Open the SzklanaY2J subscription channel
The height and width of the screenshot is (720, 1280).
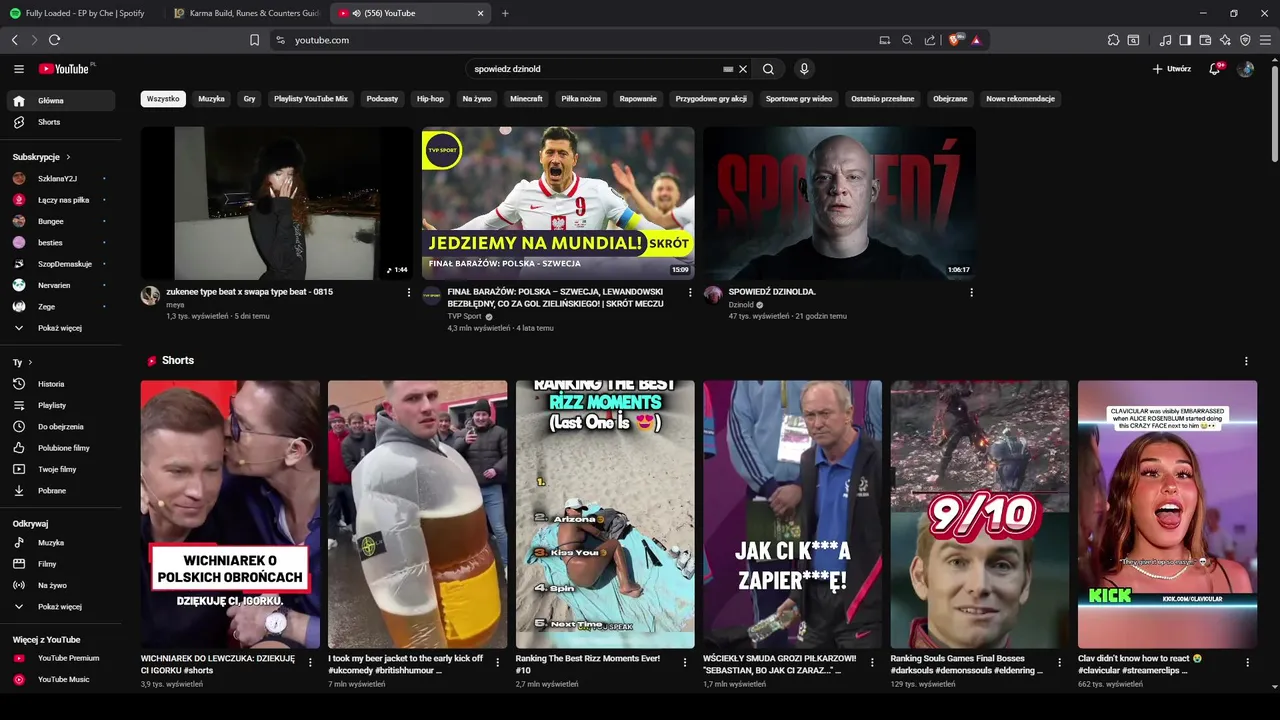click(61, 179)
